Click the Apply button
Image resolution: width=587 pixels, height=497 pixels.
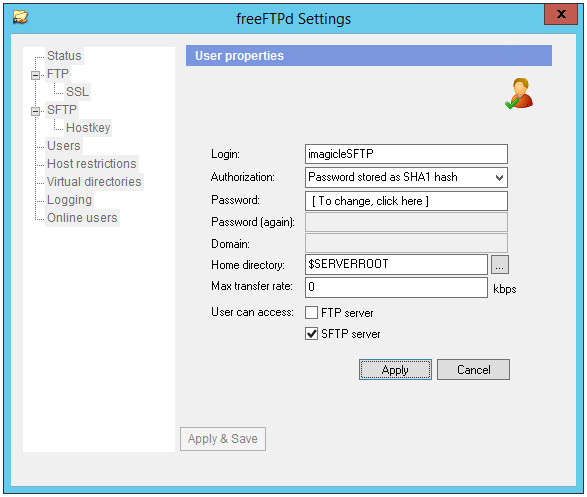pos(395,370)
